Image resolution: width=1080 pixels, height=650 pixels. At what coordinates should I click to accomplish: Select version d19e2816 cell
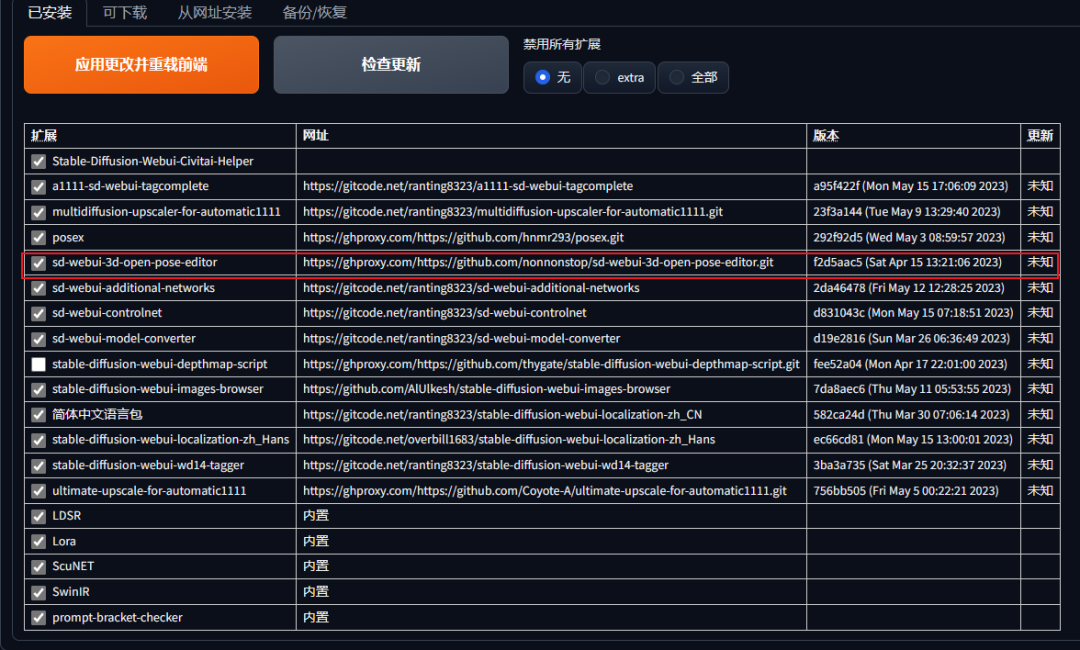(x=911, y=338)
